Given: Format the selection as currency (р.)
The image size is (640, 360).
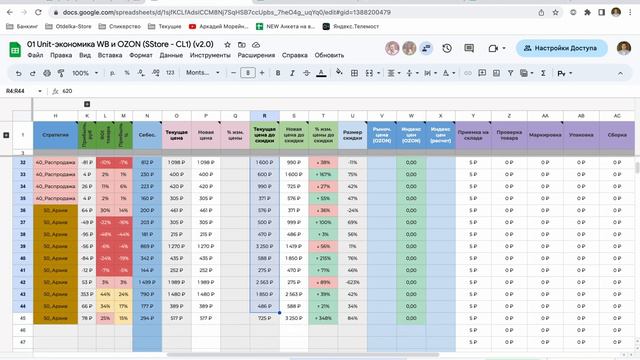Looking at the screenshot, I should pos(112,73).
